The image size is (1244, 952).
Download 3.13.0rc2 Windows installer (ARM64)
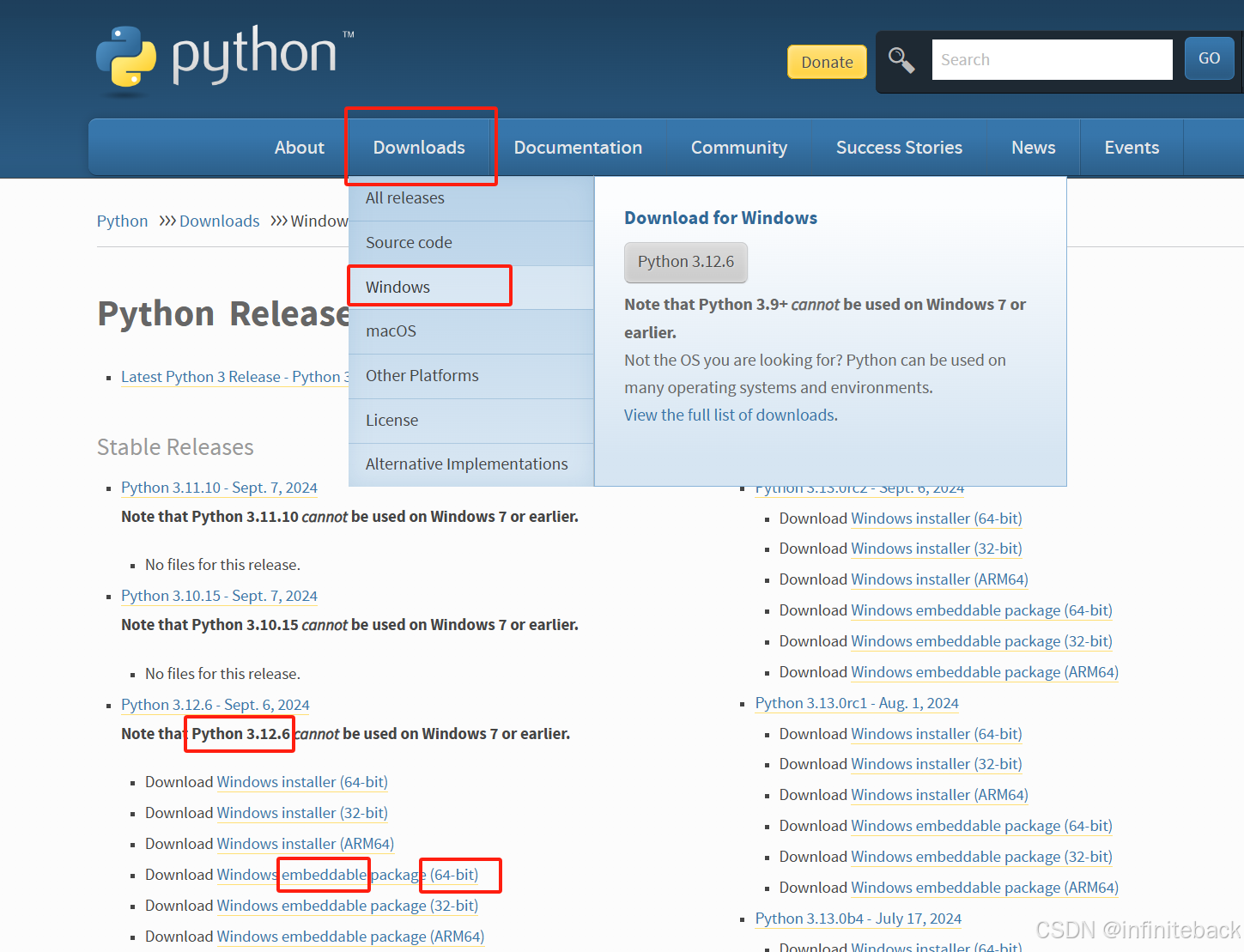[x=940, y=579]
